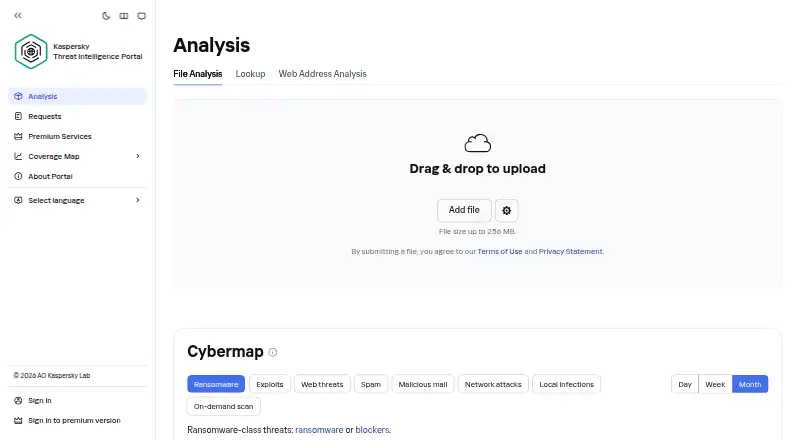This screenshot has width=800, height=440.
Task: Click the cloud upload icon
Action: (478, 143)
